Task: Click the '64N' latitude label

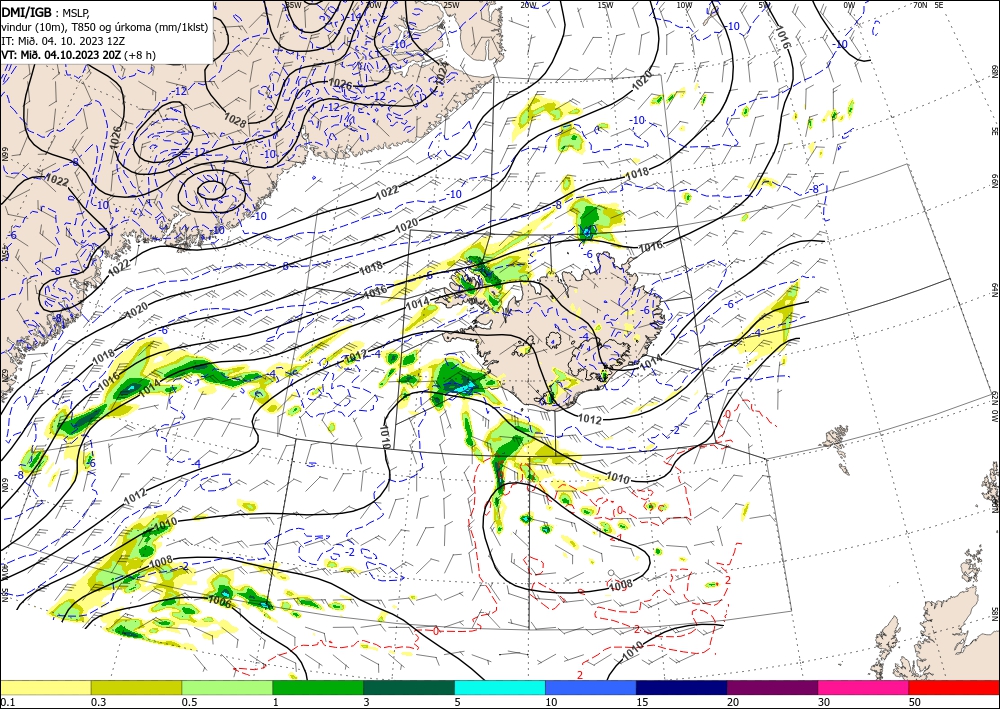Action: click(x=994, y=290)
